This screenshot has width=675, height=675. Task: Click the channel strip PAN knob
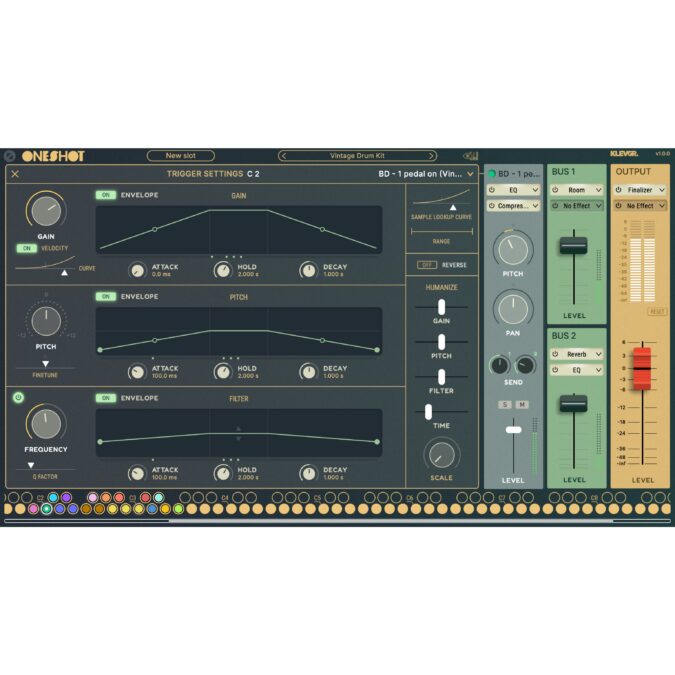pos(513,309)
